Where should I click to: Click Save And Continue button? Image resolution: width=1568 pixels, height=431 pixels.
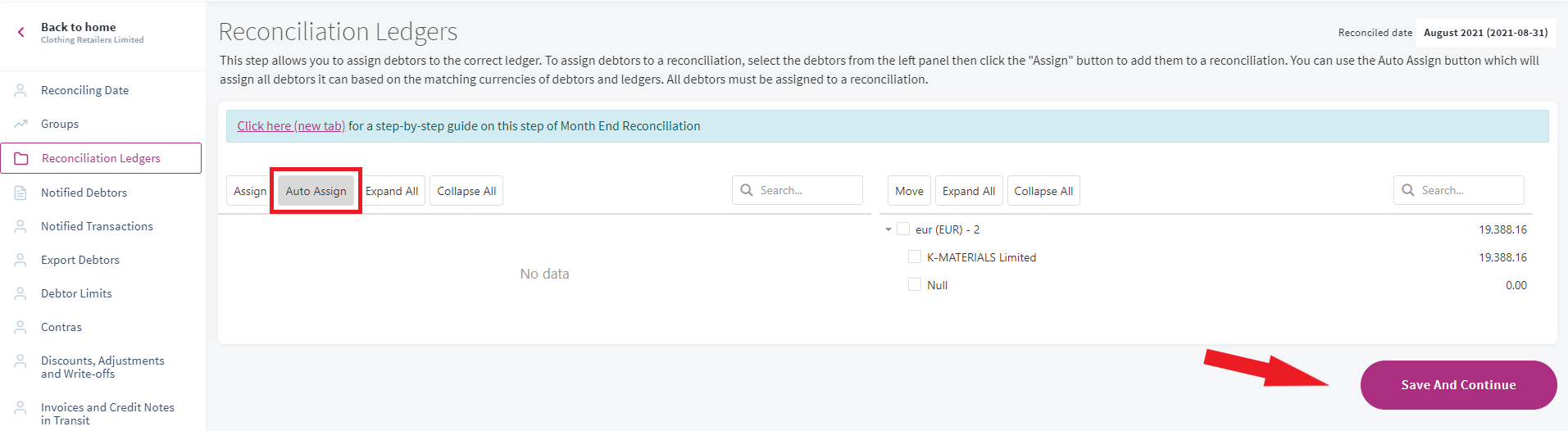(1458, 385)
